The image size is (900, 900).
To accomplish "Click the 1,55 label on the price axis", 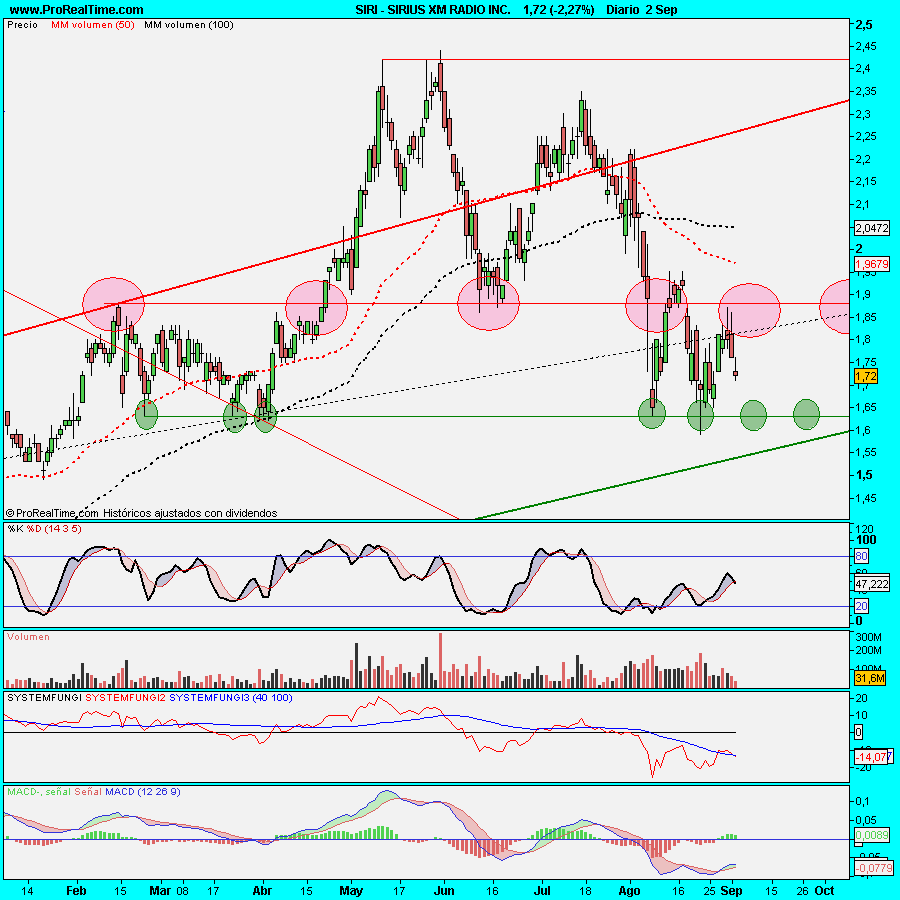I will [866, 452].
